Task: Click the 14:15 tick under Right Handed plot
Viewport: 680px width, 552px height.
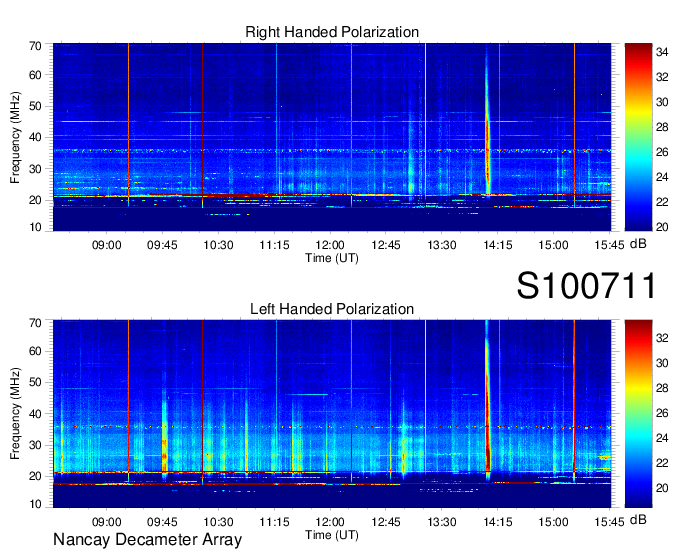Action: (498, 245)
